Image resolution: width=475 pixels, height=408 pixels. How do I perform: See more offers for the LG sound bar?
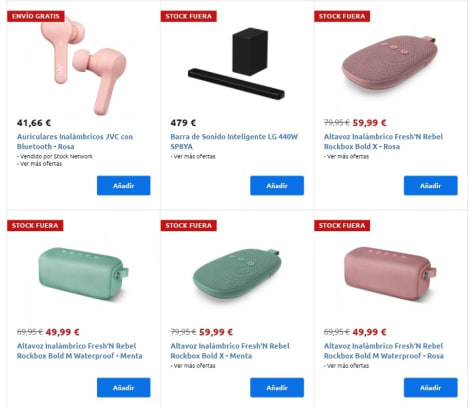pos(194,156)
